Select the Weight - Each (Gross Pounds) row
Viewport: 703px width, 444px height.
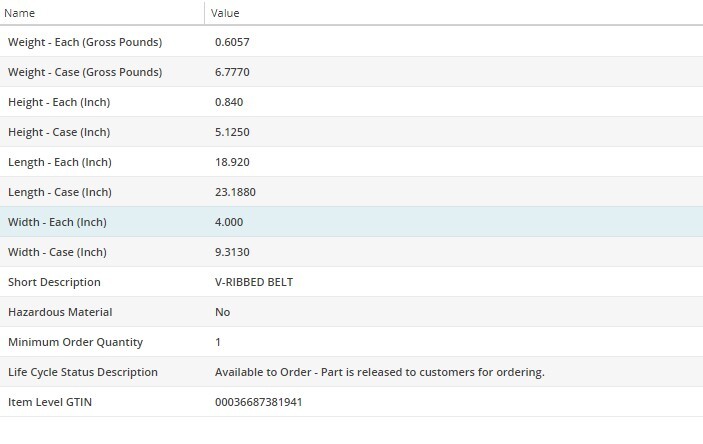85,42
